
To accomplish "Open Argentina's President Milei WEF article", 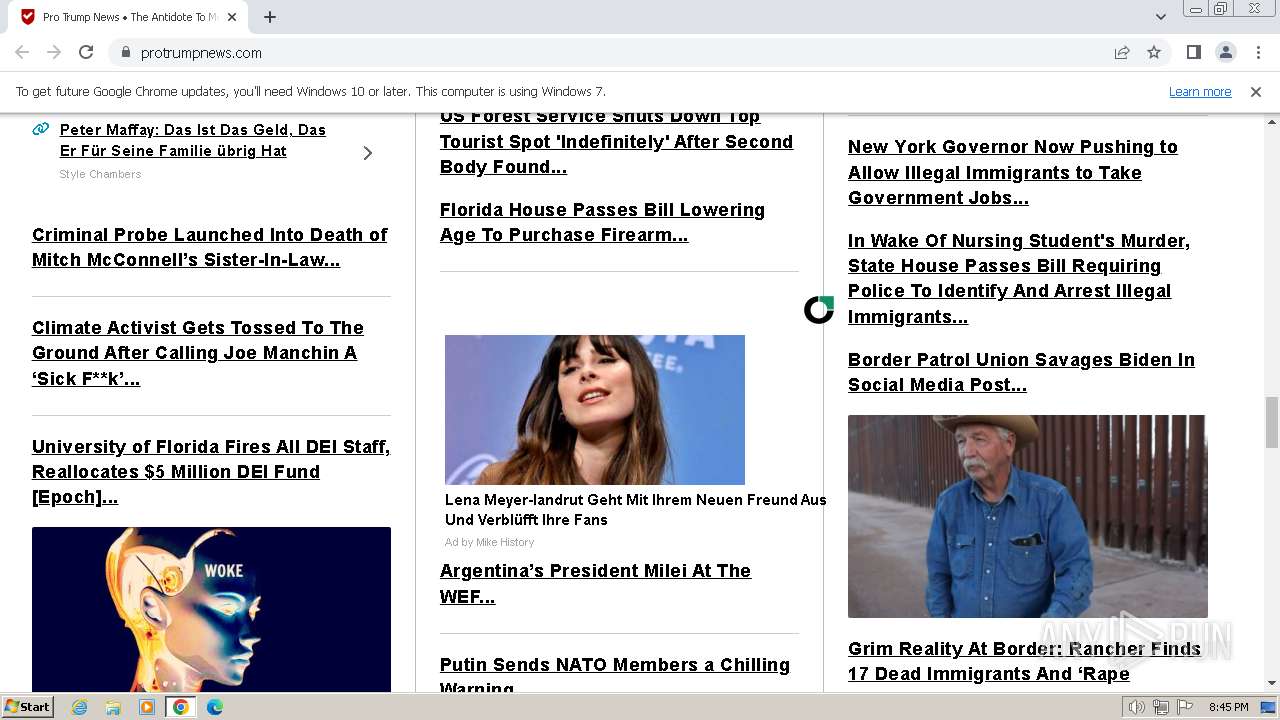I will (595, 584).
